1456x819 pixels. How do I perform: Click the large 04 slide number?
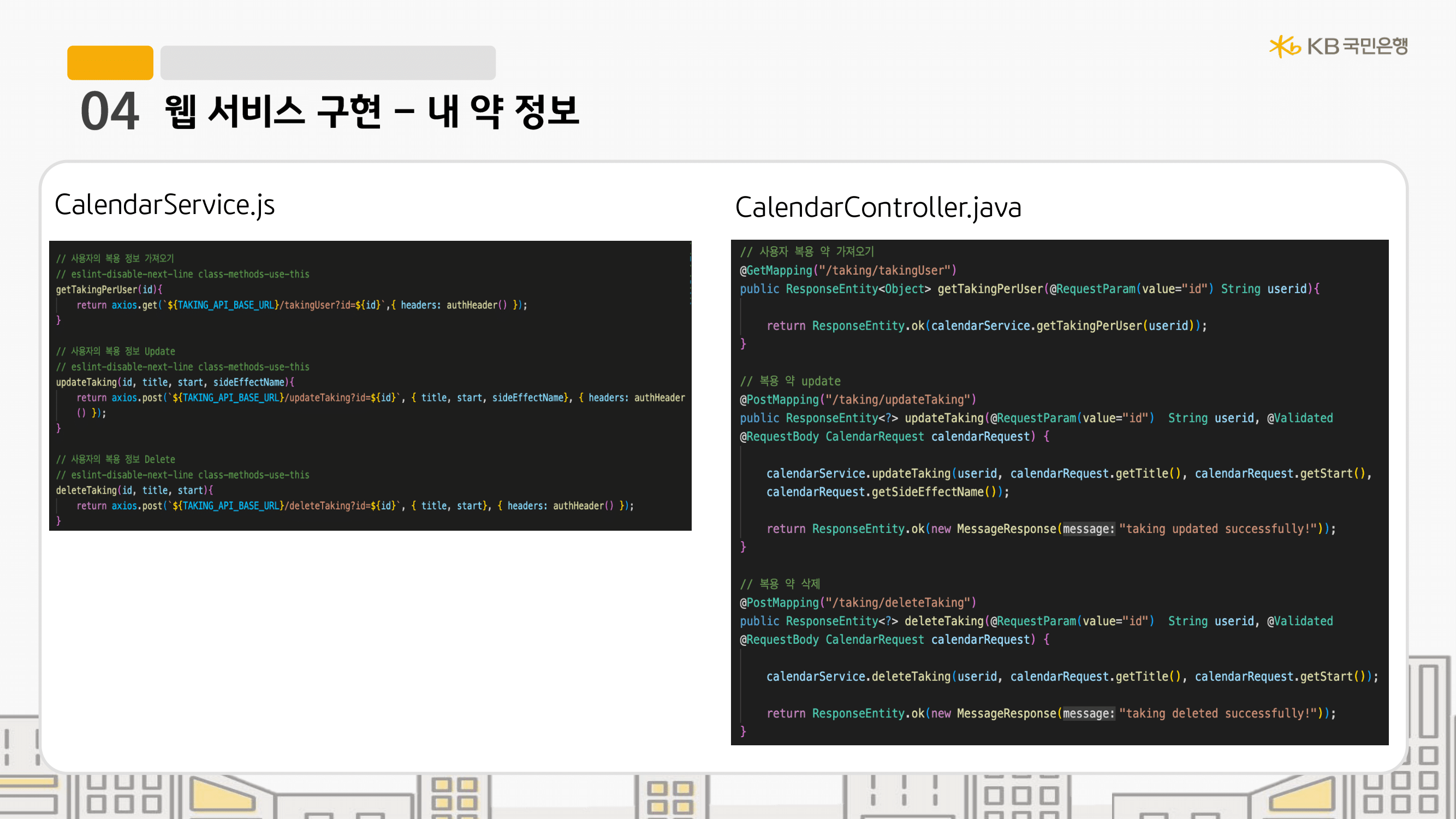coord(110,111)
